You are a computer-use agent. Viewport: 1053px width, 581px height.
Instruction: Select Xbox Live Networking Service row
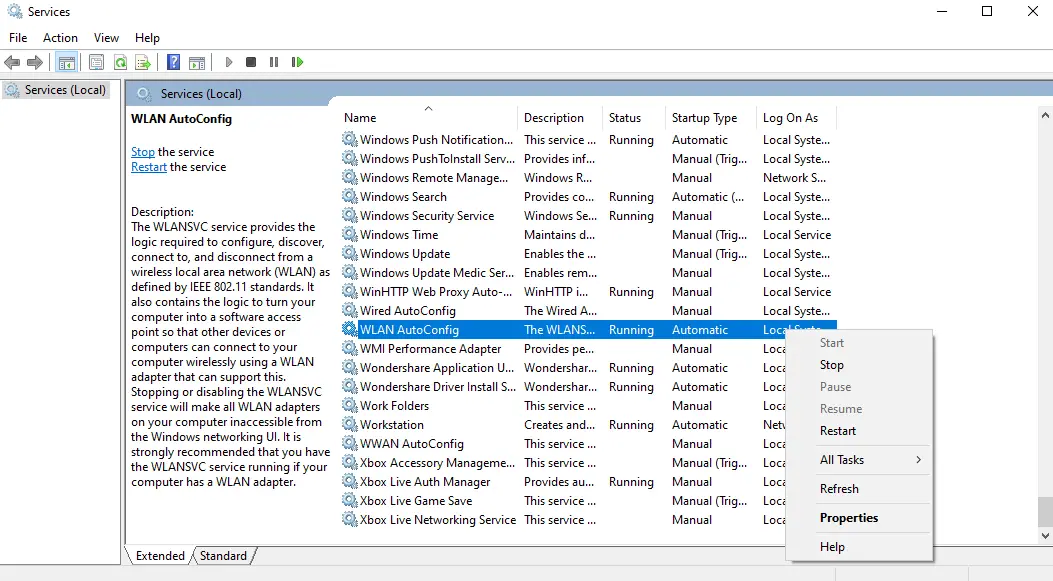(x=563, y=519)
